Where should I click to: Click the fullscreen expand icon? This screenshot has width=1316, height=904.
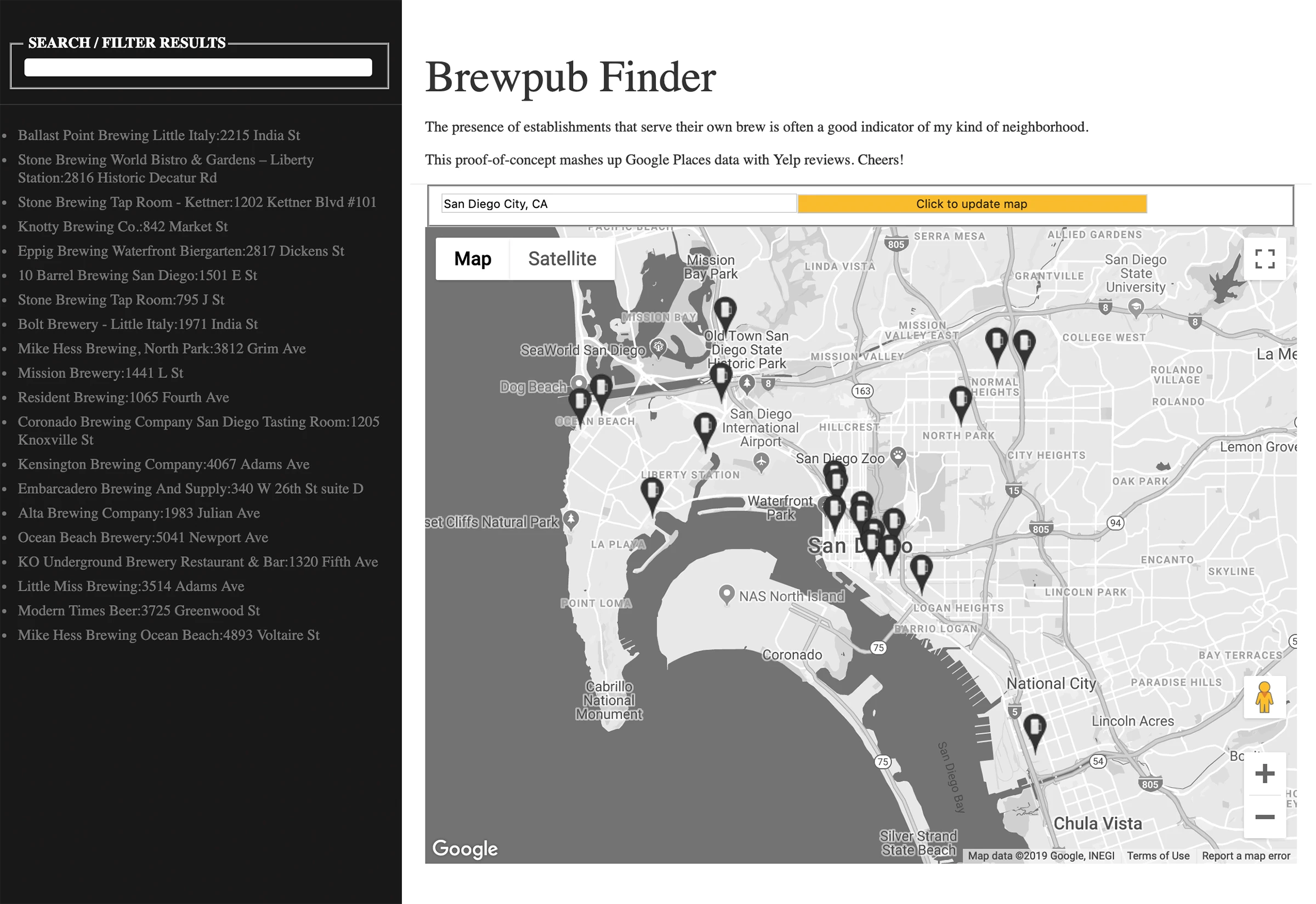[x=1265, y=259]
